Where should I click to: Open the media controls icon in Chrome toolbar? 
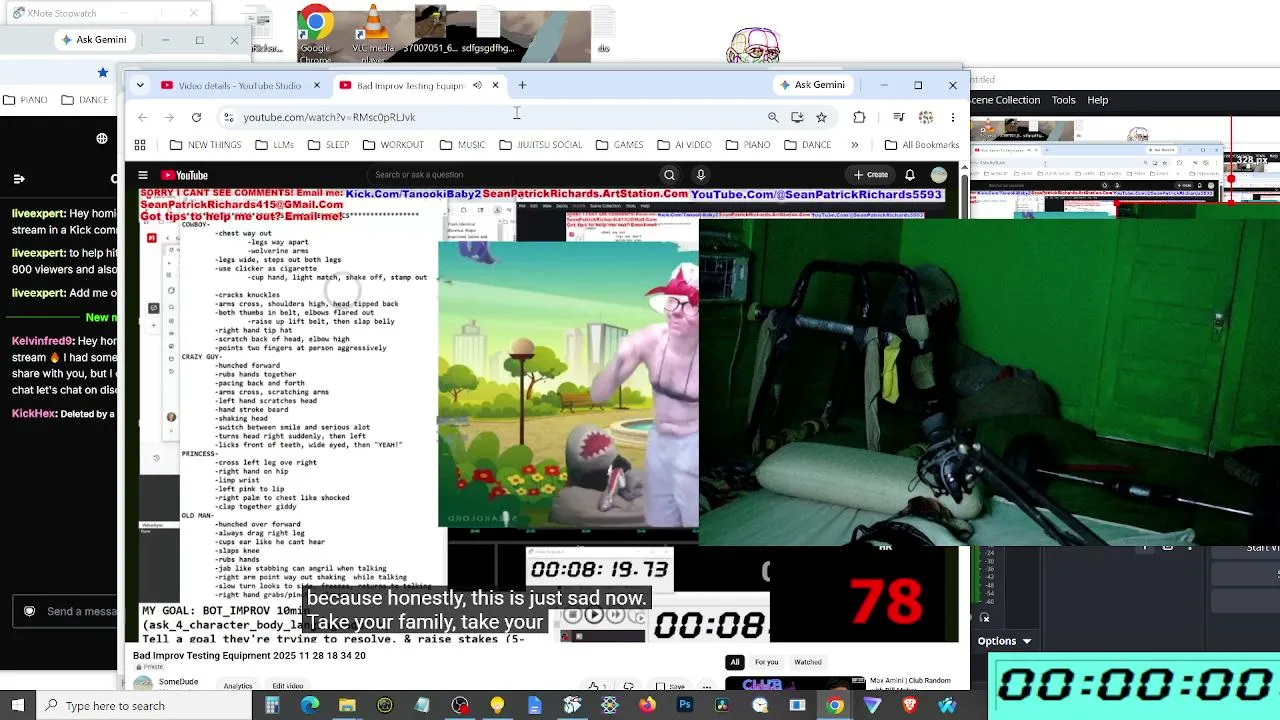[x=899, y=117]
